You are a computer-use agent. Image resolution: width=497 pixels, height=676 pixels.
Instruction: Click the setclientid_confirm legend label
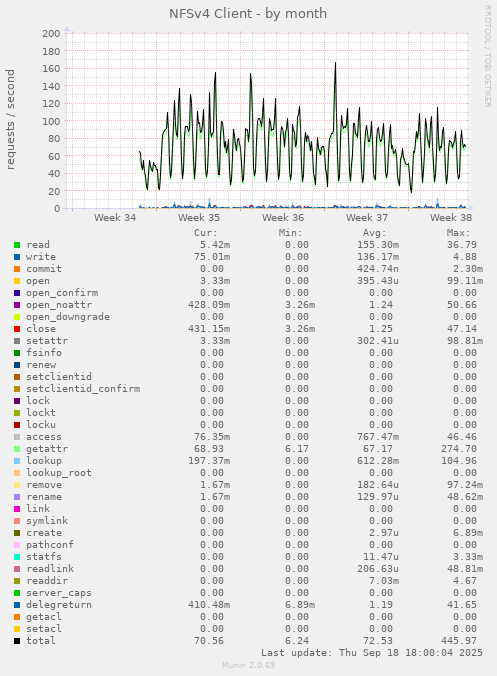pyautogui.click(x=83, y=389)
